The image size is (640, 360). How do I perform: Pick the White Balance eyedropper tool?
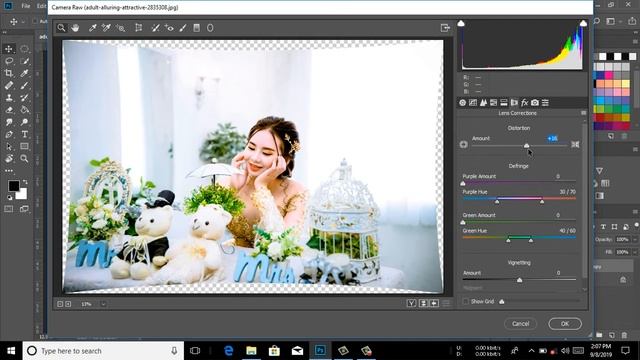coord(93,28)
